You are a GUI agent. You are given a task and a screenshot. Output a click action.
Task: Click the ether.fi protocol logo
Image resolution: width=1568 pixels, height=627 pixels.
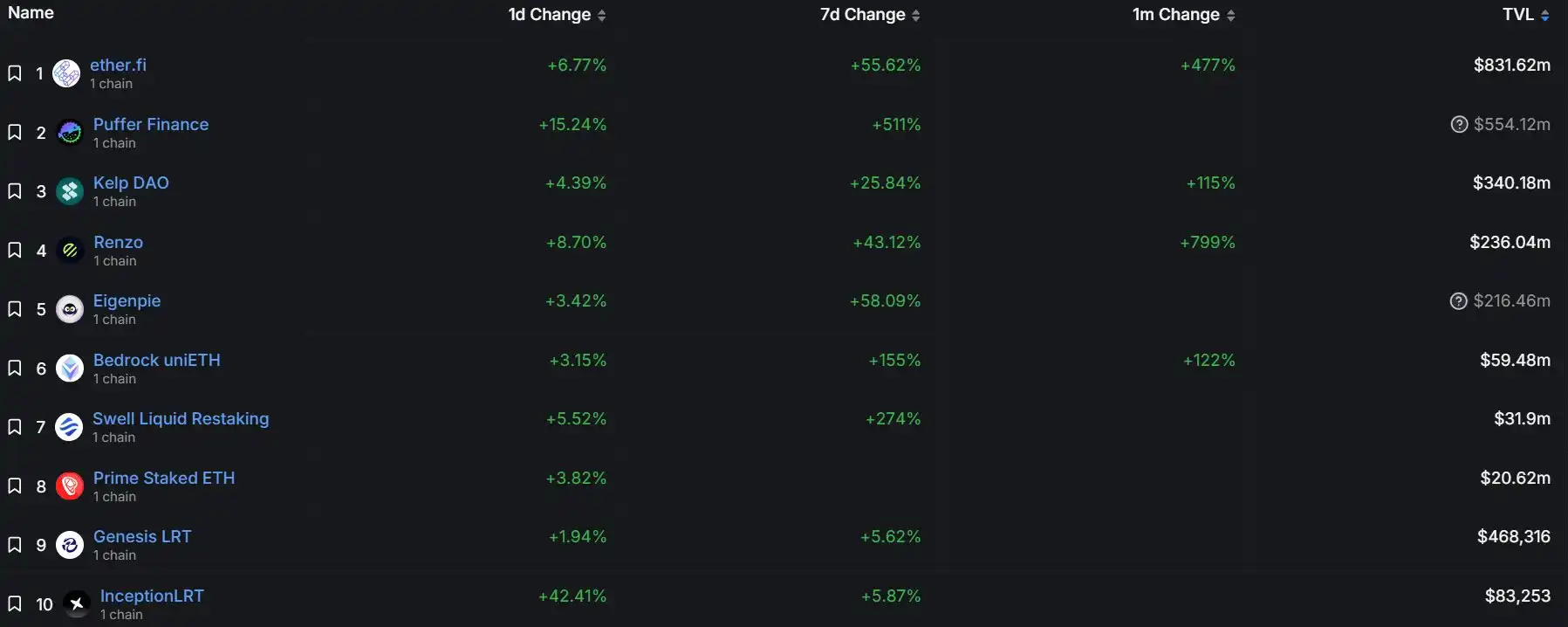66,73
